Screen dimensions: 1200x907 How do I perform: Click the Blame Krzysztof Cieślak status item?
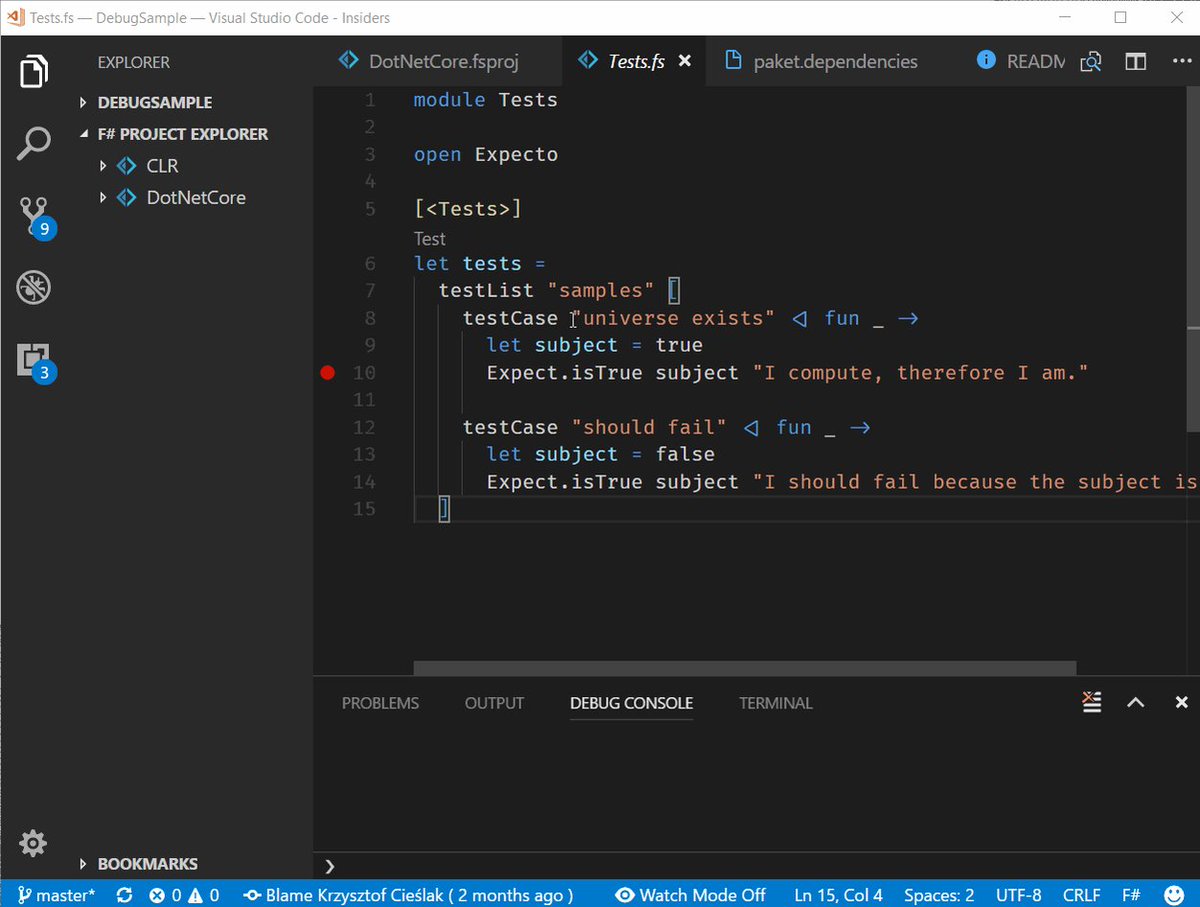(409, 895)
